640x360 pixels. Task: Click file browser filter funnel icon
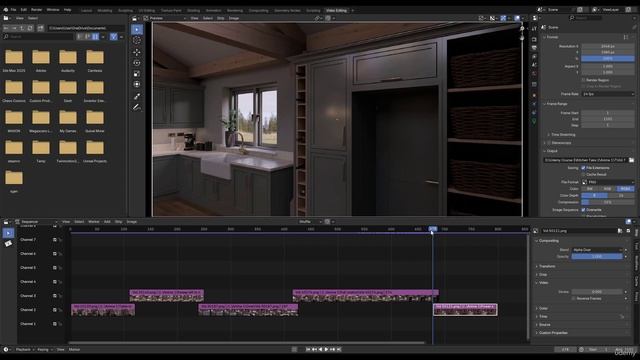[113, 37]
